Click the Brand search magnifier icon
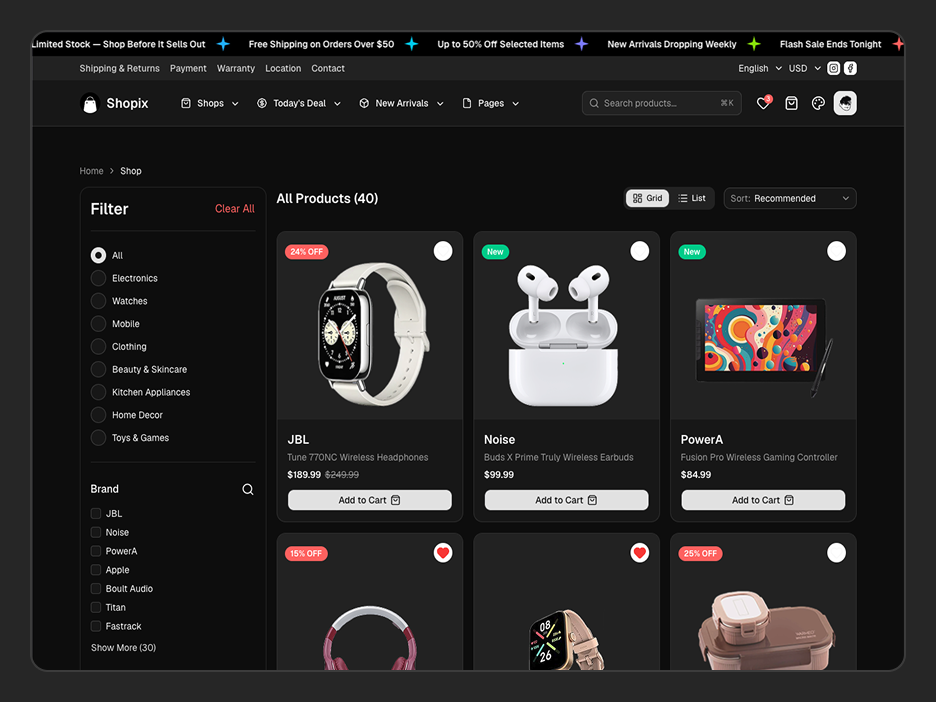936x702 pixels. point(248,489)
